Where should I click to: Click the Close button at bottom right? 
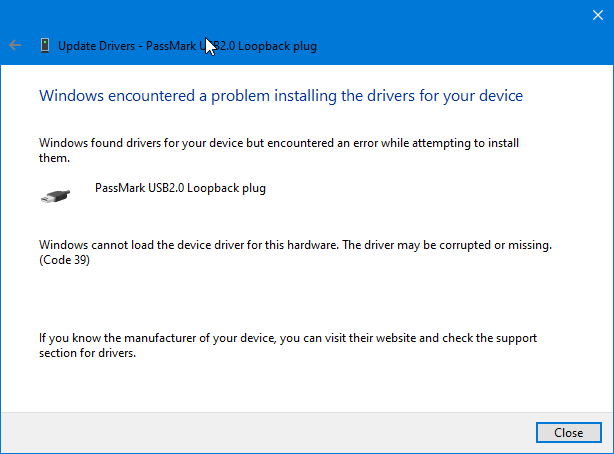[x=569, y=432]
